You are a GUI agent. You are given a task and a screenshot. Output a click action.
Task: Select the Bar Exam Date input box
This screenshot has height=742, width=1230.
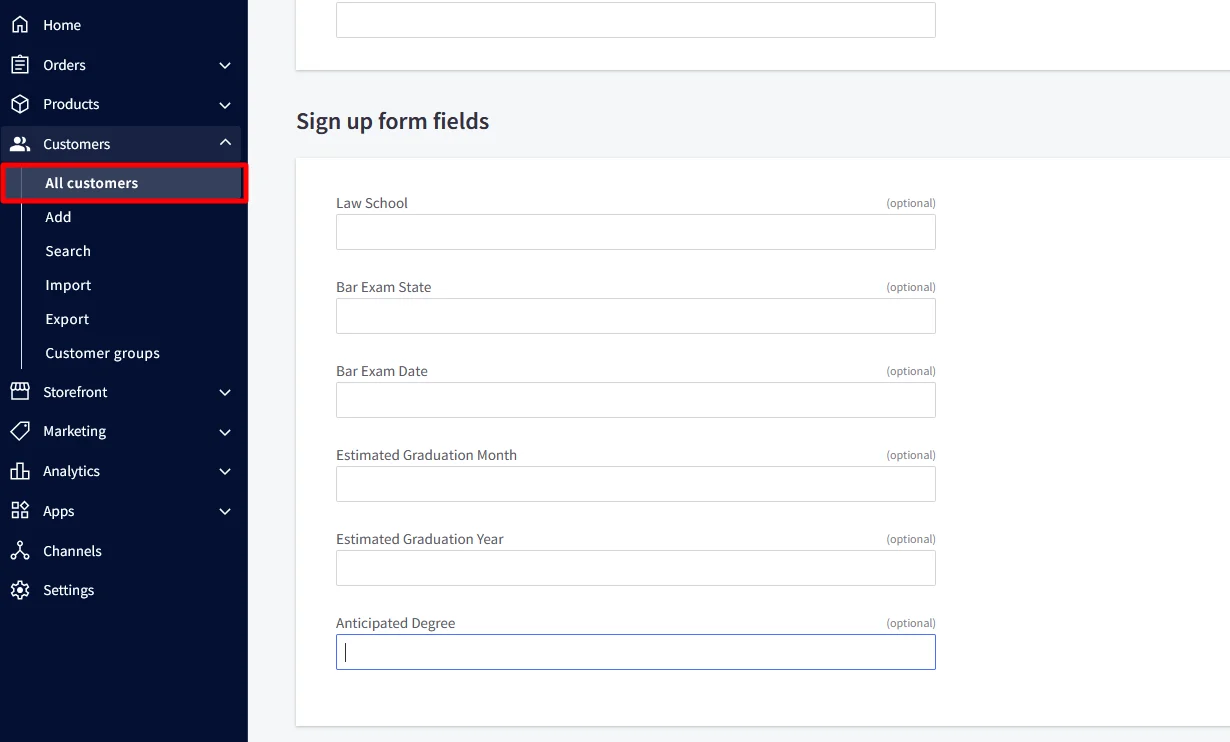[635, 400]
